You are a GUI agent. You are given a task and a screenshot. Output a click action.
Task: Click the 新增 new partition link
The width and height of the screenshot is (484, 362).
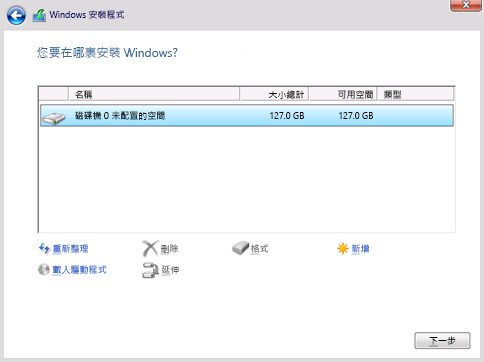pyautogui.click(x=360, y=249)
